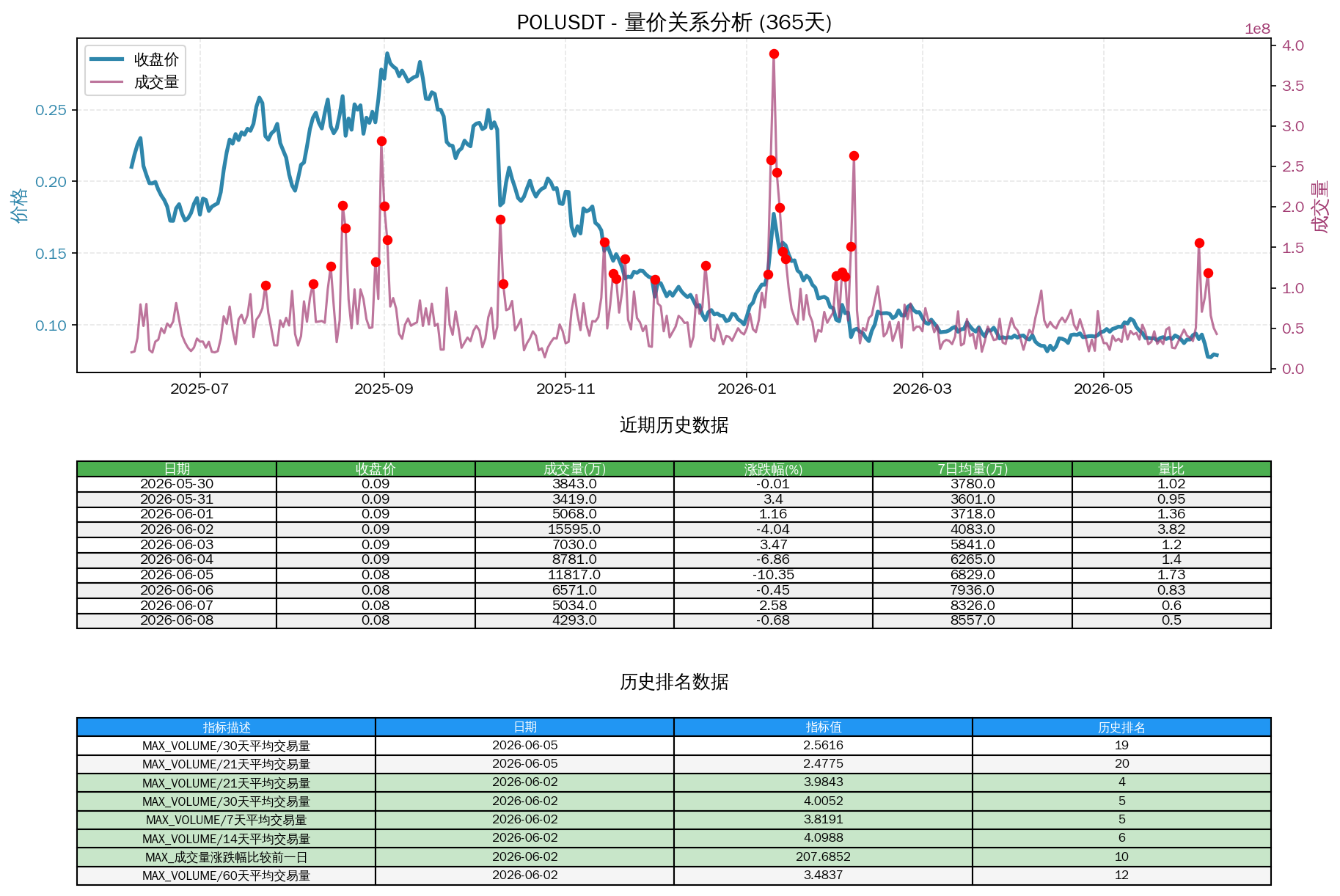Click the indicator value 2.5616
The width and height of the screenshot is (1340, 896).
[823, 746]
